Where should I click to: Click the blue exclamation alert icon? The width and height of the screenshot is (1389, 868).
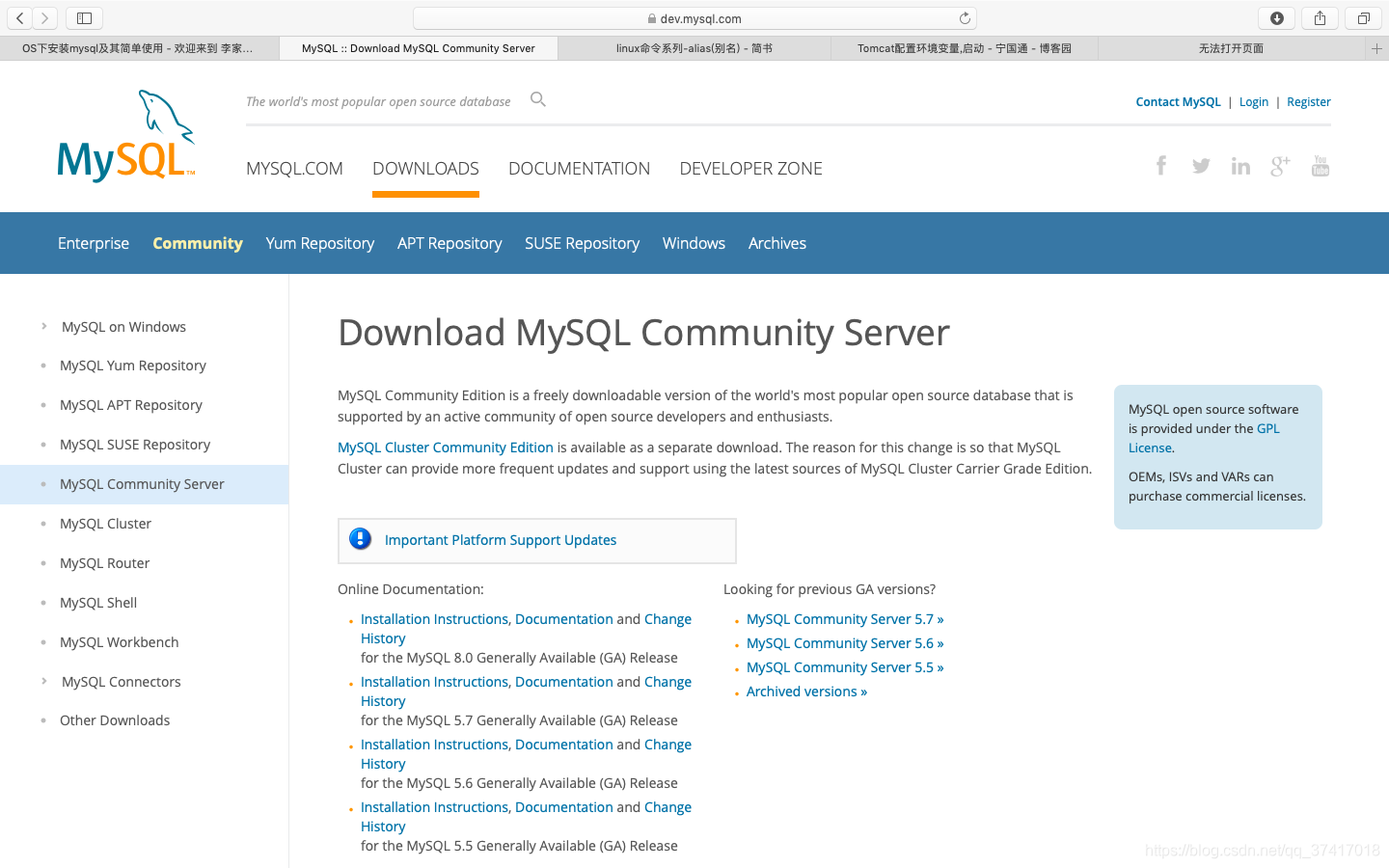[360, 539]
